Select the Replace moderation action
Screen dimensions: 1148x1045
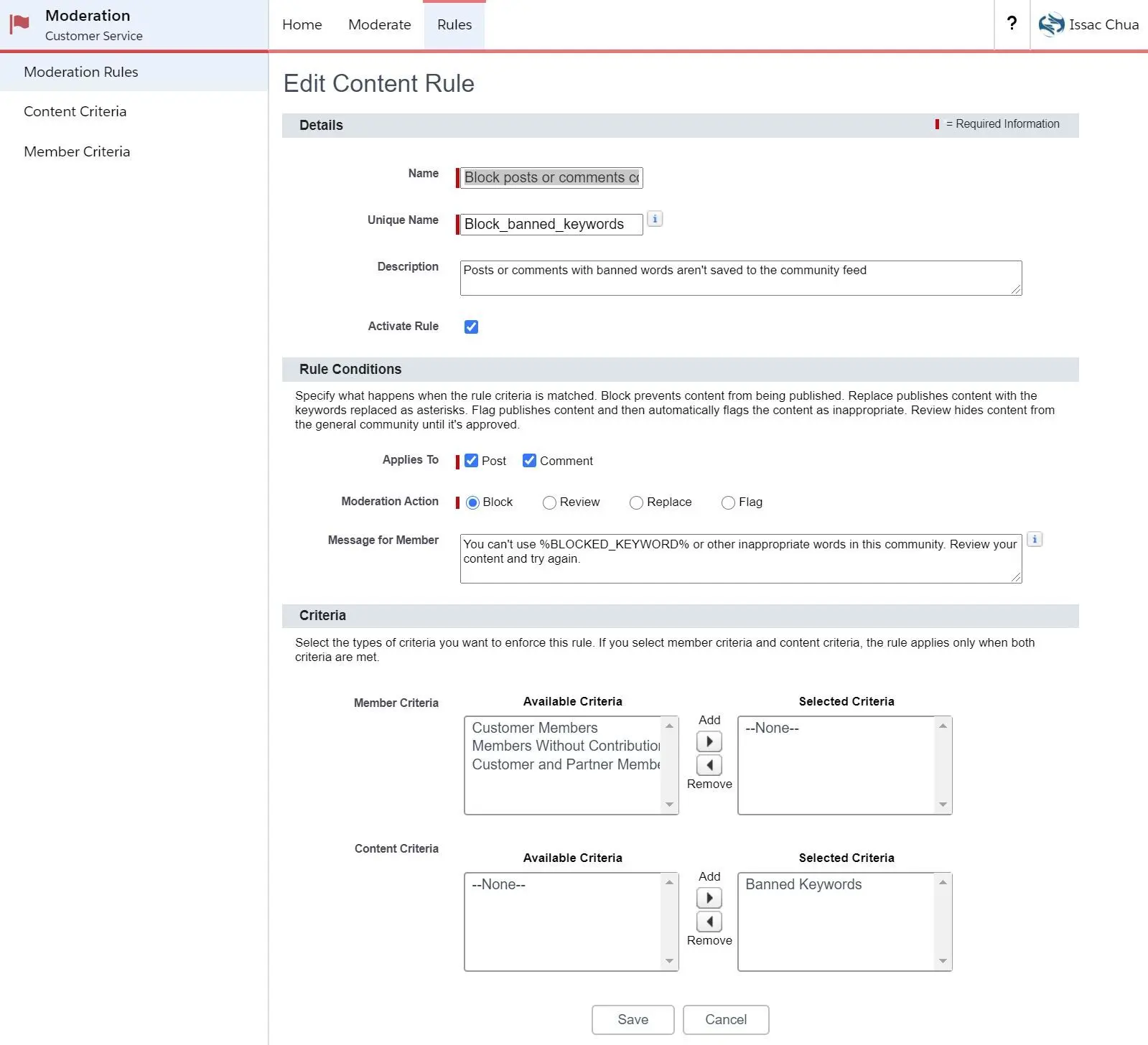[636, 502]
